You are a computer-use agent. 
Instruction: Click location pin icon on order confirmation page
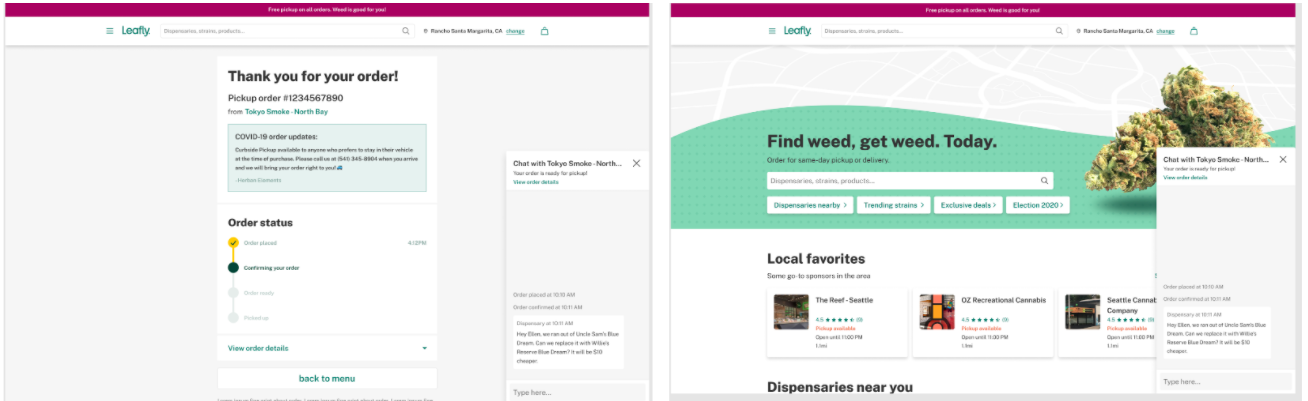pyautogui.click(x=426, y=31)
